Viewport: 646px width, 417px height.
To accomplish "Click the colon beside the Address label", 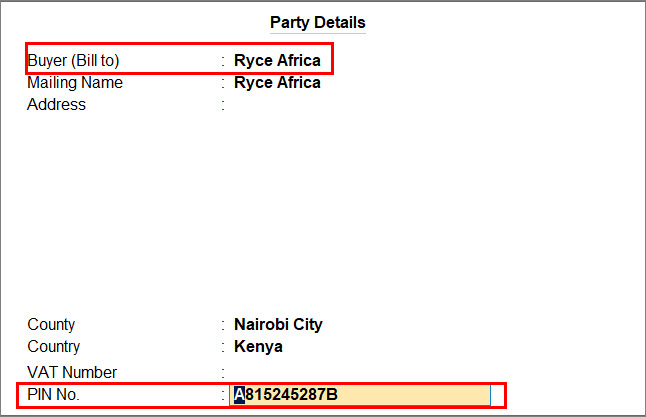I will (223, 105).
